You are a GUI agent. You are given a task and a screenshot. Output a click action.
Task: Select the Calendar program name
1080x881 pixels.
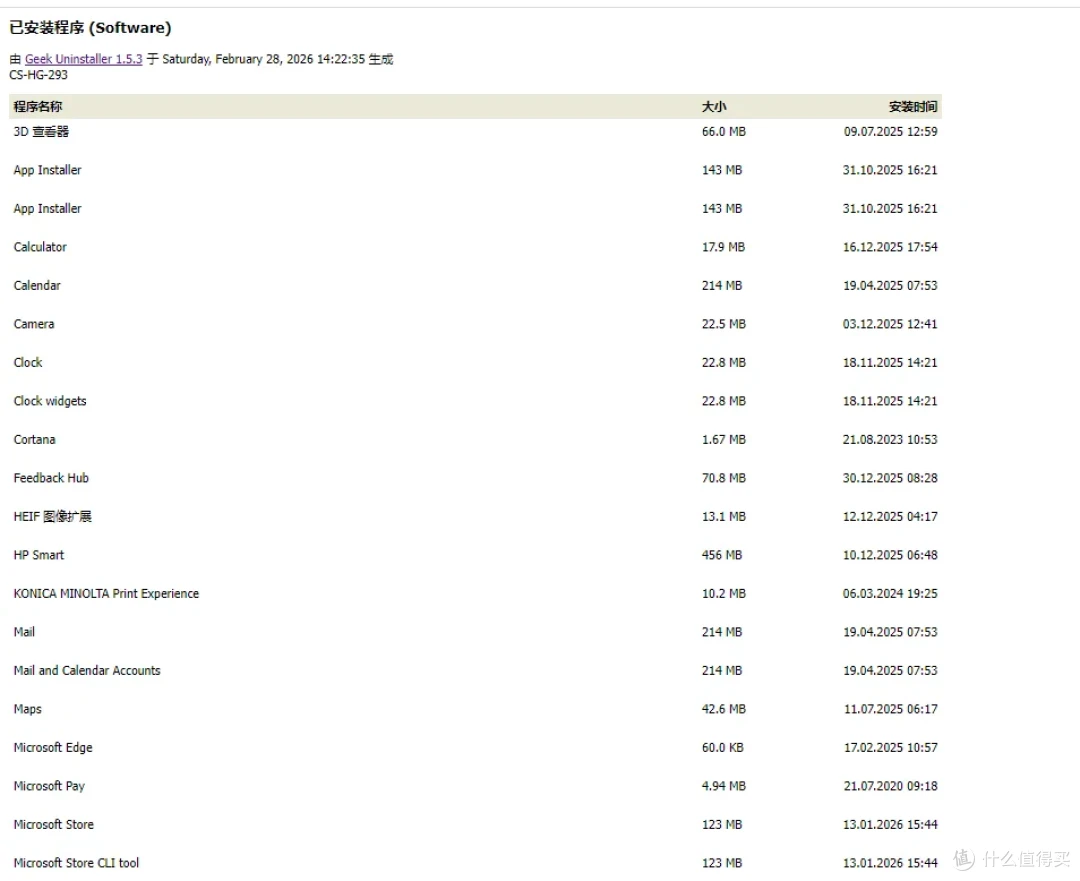[37, 285]
